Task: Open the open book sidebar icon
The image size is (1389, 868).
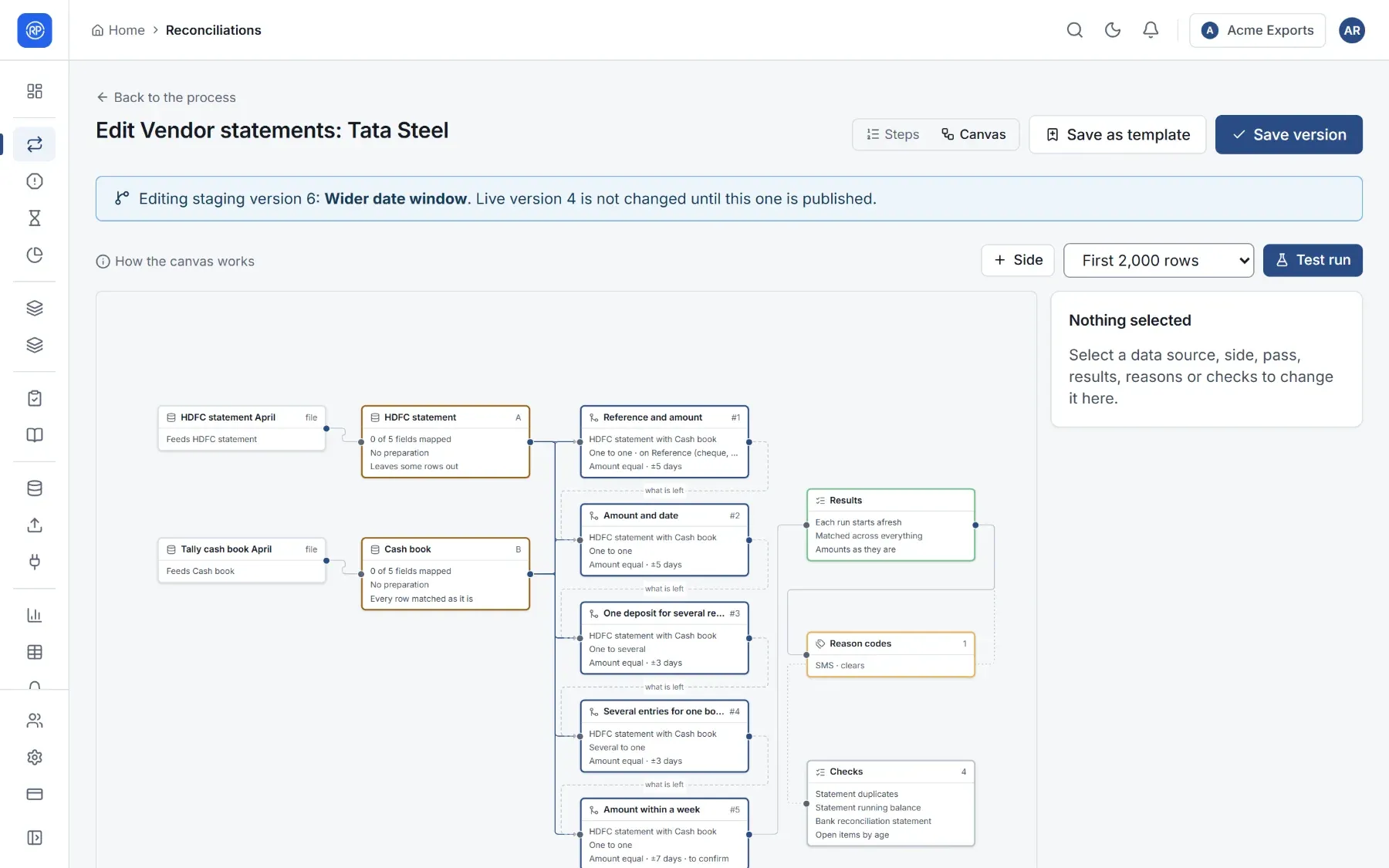Action: tap(35, 435)
